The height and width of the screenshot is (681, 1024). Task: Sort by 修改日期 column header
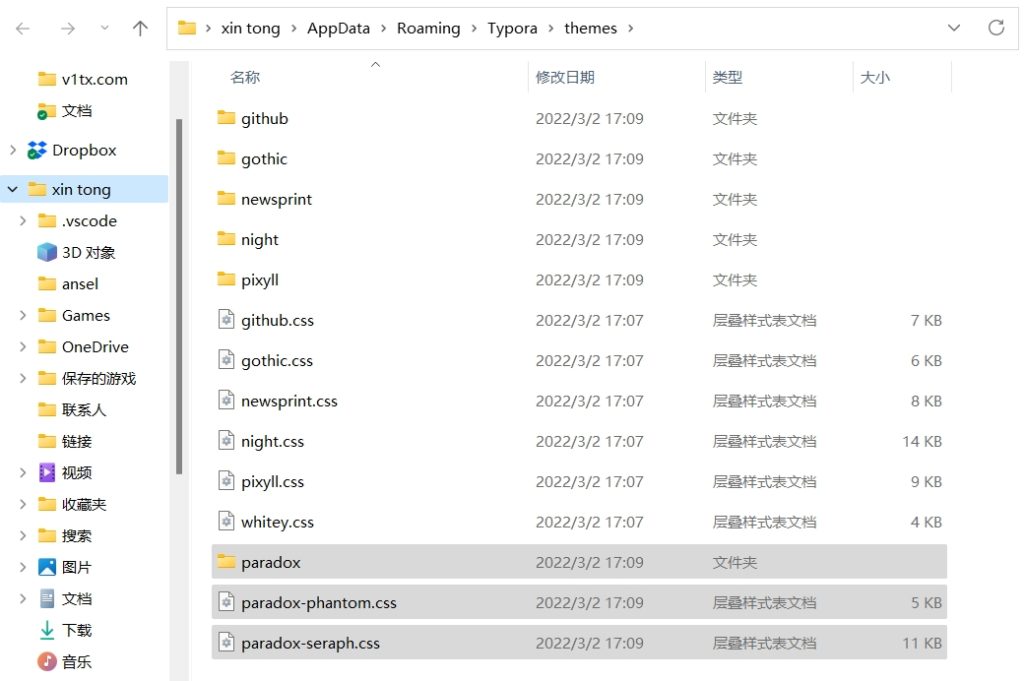click(565, 77)
